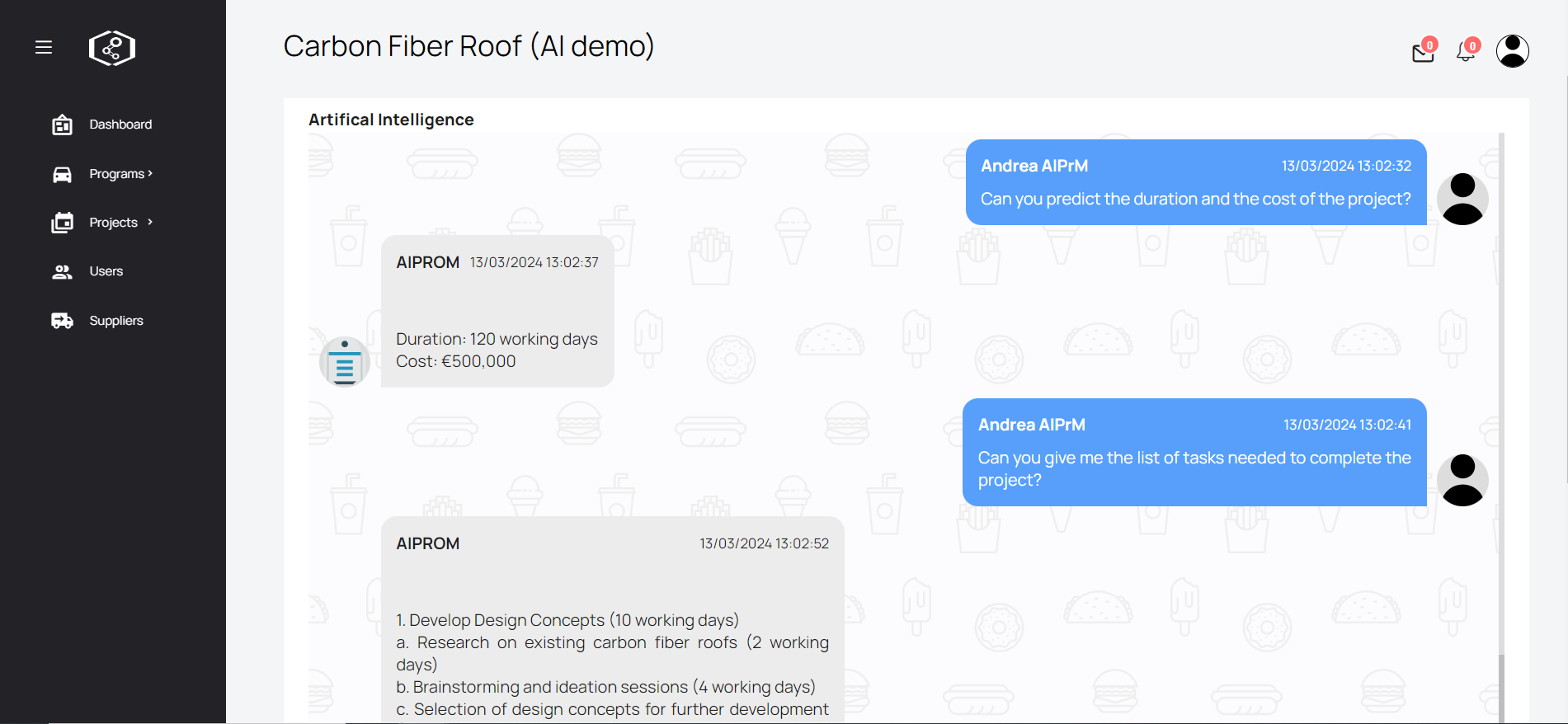
Task: Click the page title Carbon Fiber Roof
Action: click(x=469, y=46)
